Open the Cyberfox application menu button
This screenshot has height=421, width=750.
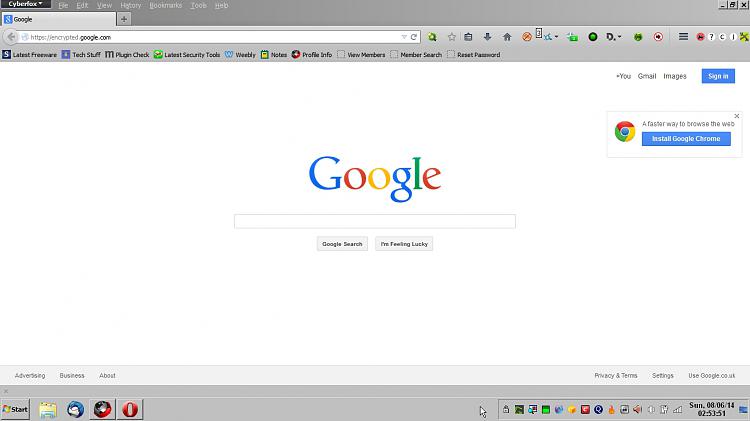point(25,4)
